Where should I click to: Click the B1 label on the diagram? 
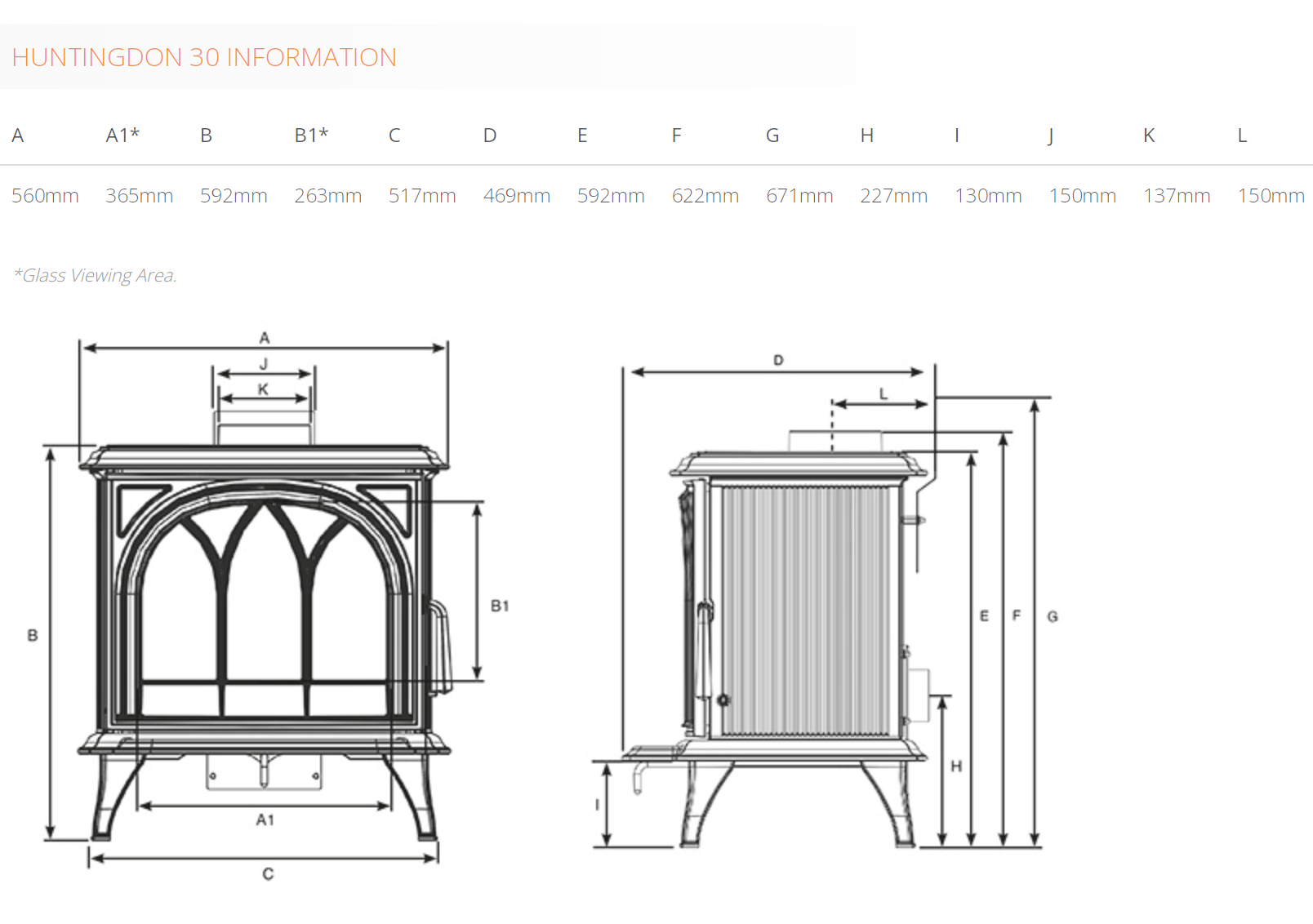pos(501,606)
